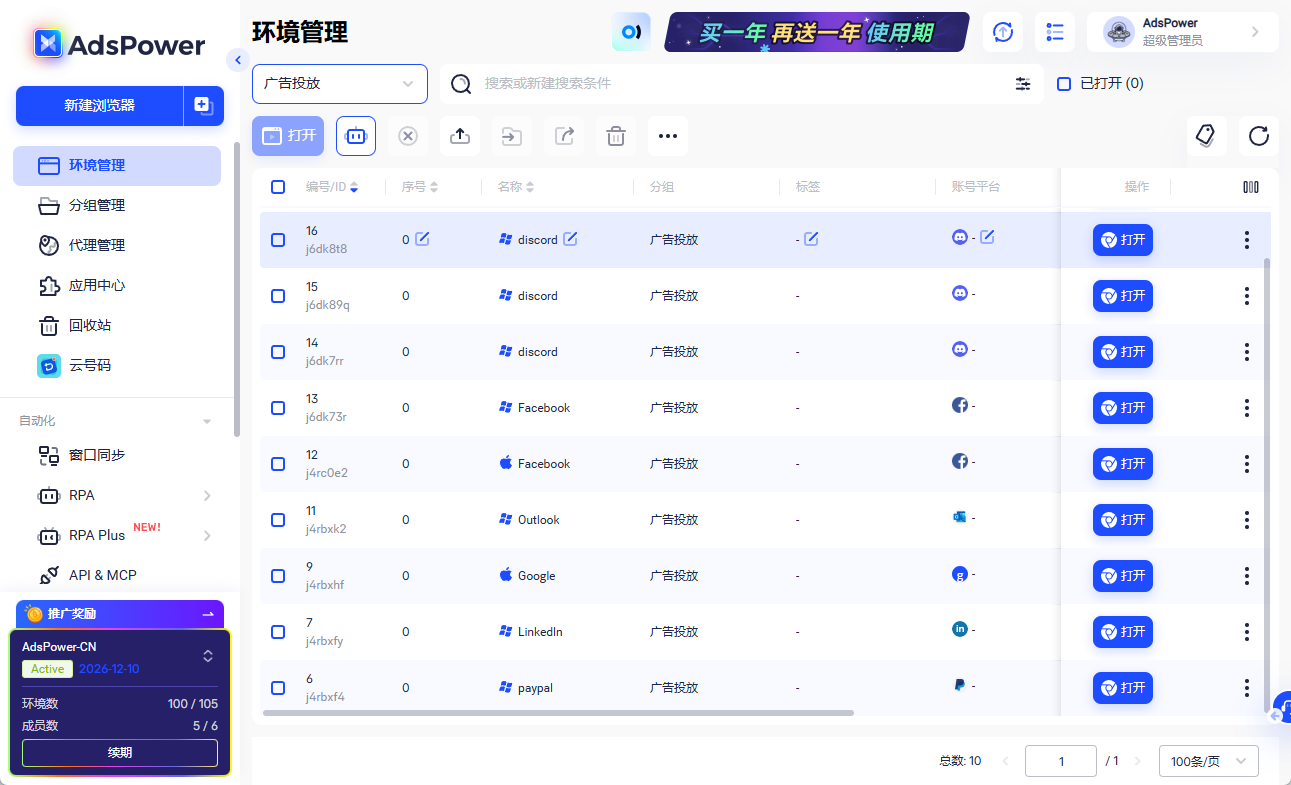Click the move to group folder icon
Screen dimensions: 1291x785
point(511,135)
